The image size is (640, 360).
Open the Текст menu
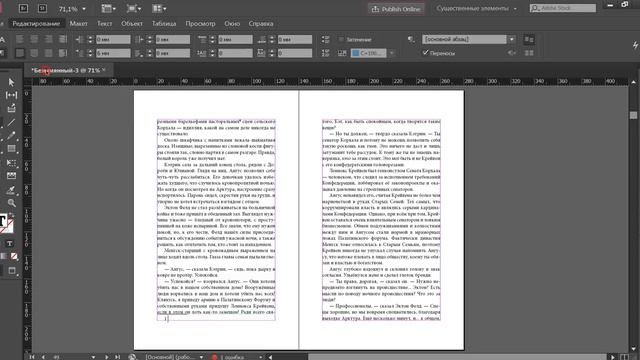104,24
